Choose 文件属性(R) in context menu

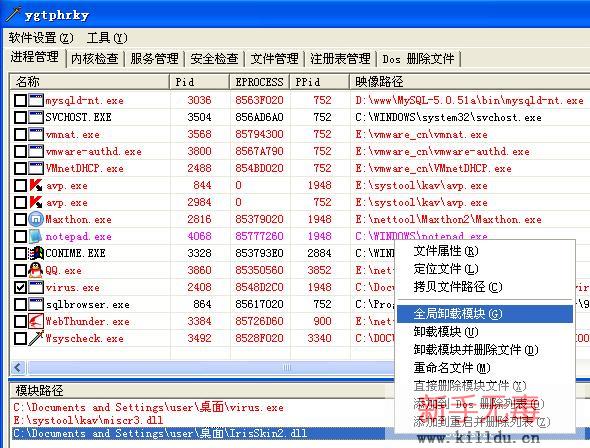(485, 251)
